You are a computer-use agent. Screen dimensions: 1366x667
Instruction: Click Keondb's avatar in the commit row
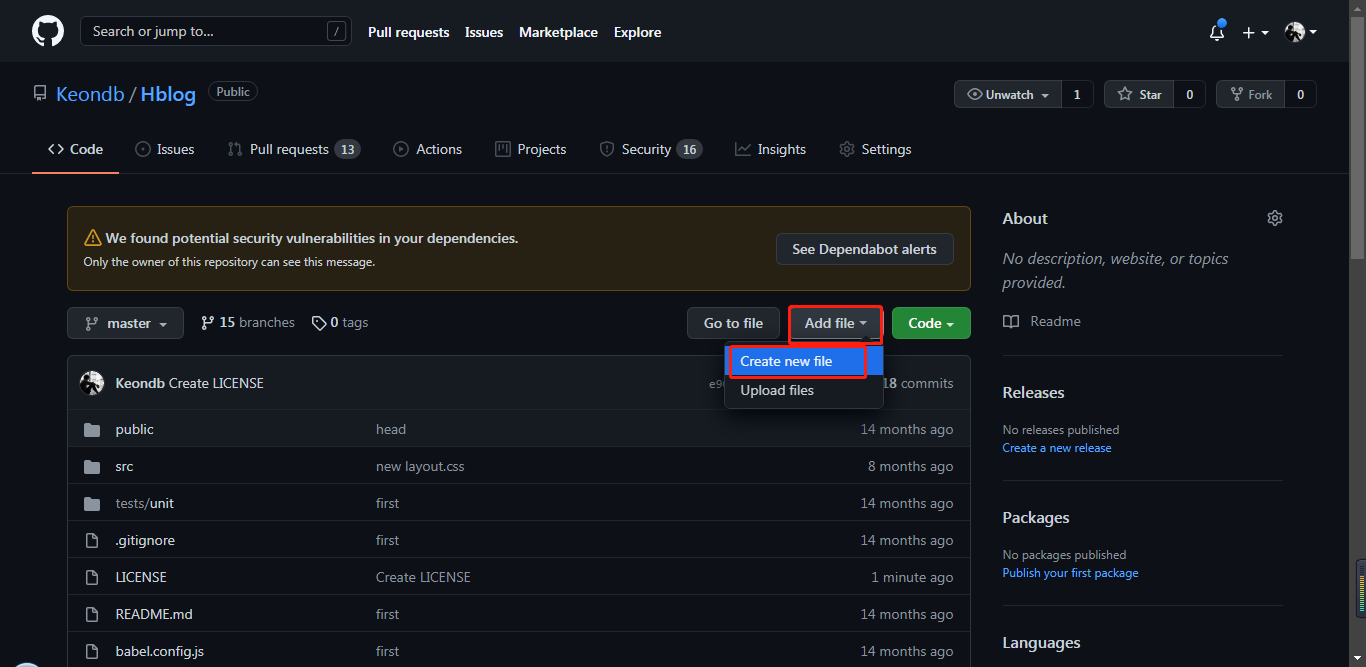pos(92,383)
